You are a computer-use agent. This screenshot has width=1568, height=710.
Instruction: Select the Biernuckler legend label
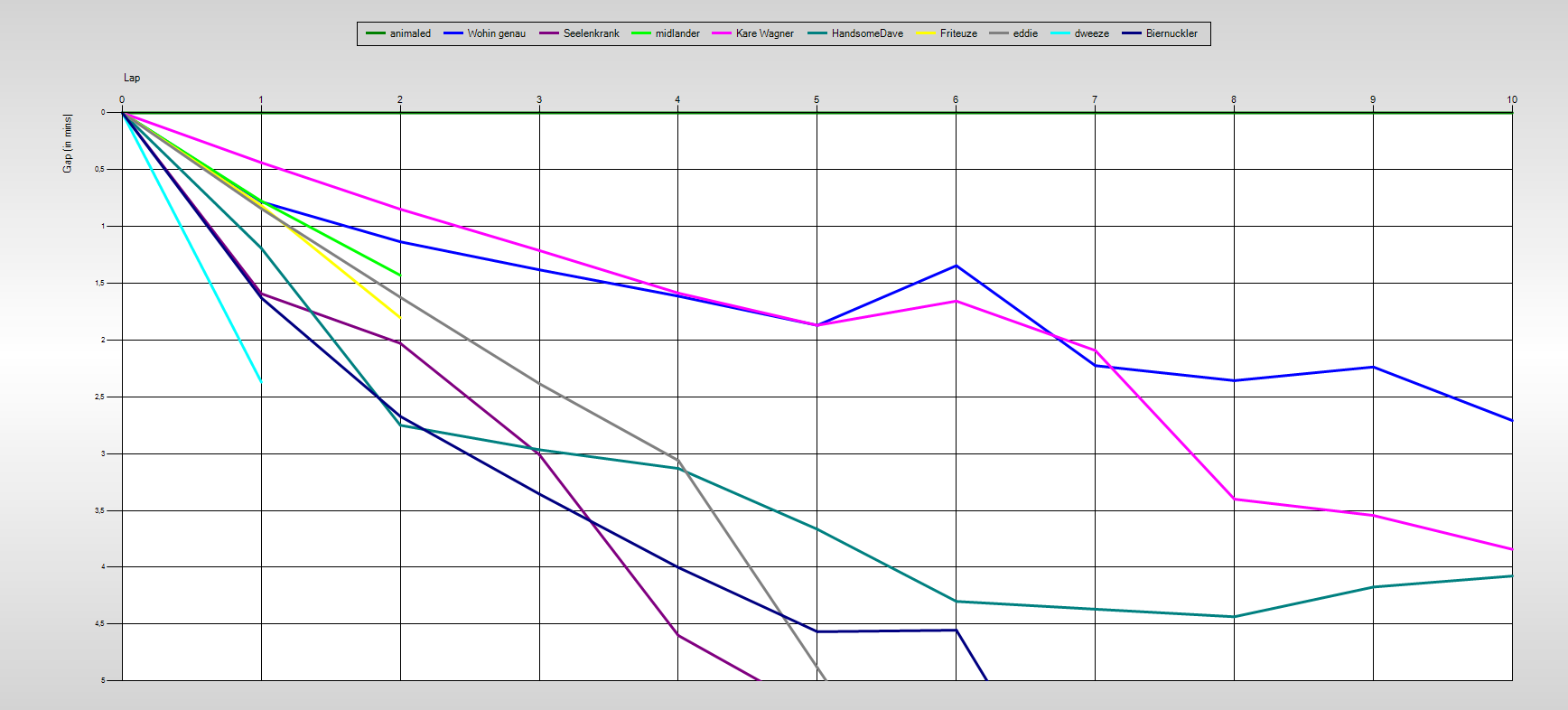point(1171,33)
